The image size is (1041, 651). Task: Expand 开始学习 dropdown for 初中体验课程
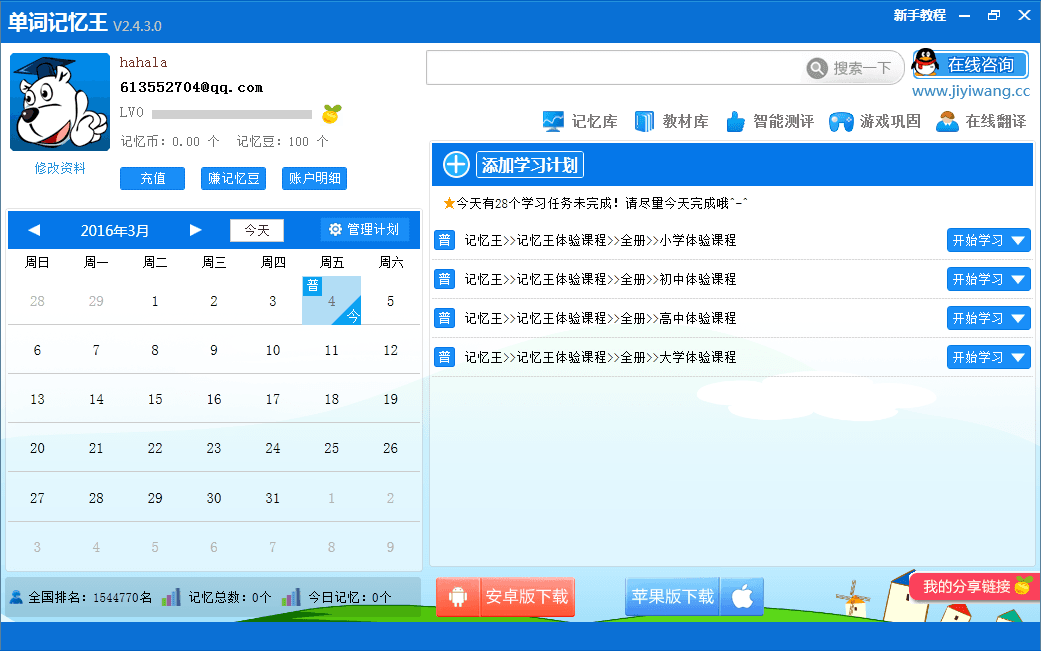pyautogui.click(x=1018, y=280)
